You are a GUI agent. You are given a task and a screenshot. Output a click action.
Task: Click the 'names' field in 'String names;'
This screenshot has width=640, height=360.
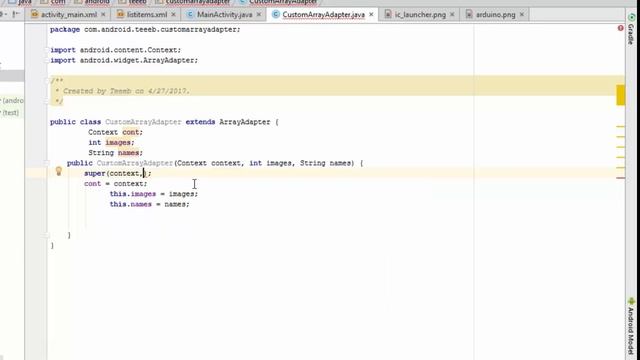128,153
